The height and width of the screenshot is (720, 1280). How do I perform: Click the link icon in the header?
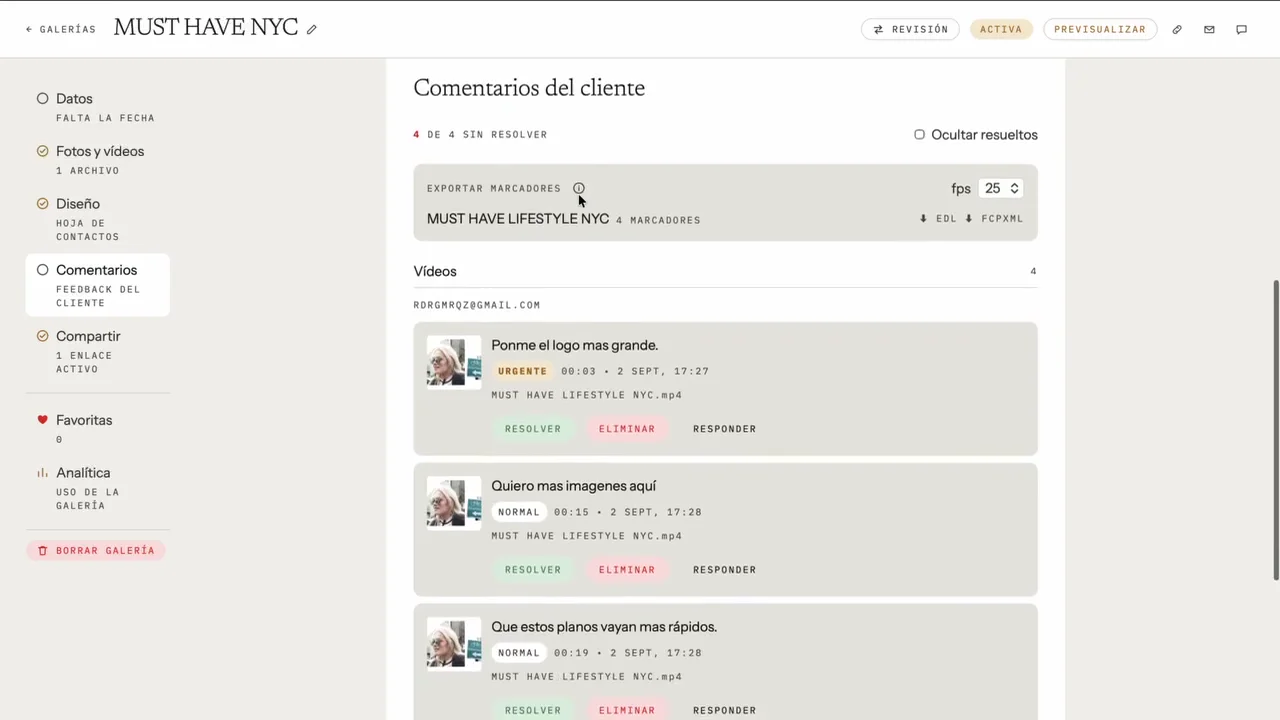click(x=1177, y=30)
